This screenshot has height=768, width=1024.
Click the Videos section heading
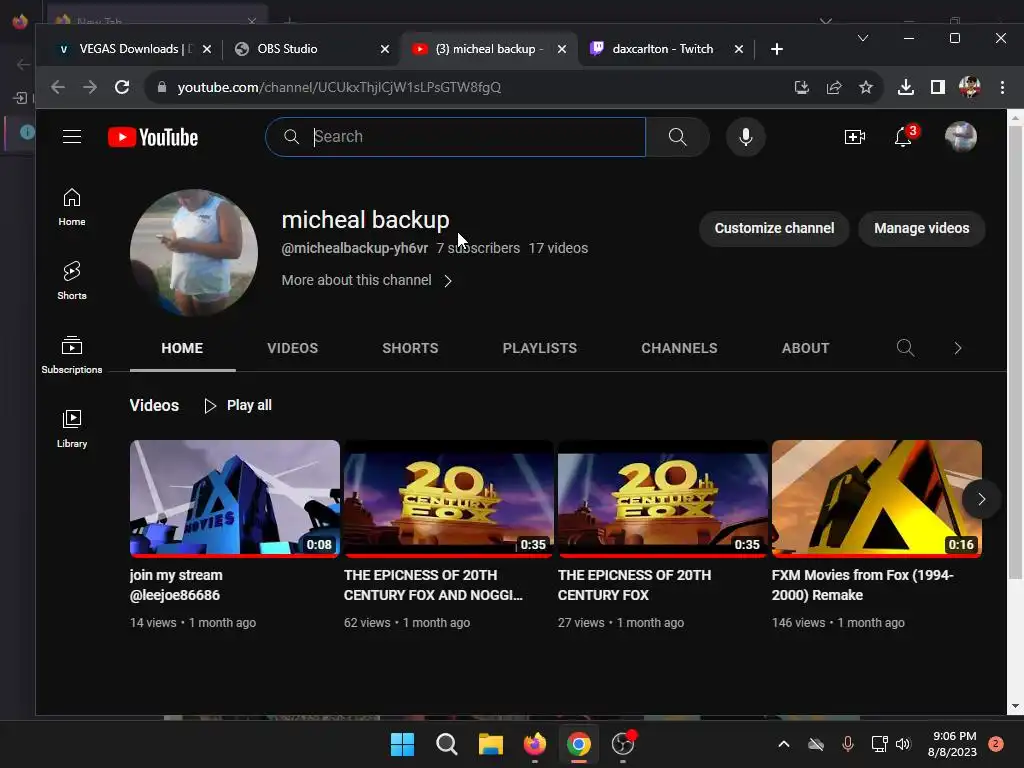click(154, 406)
